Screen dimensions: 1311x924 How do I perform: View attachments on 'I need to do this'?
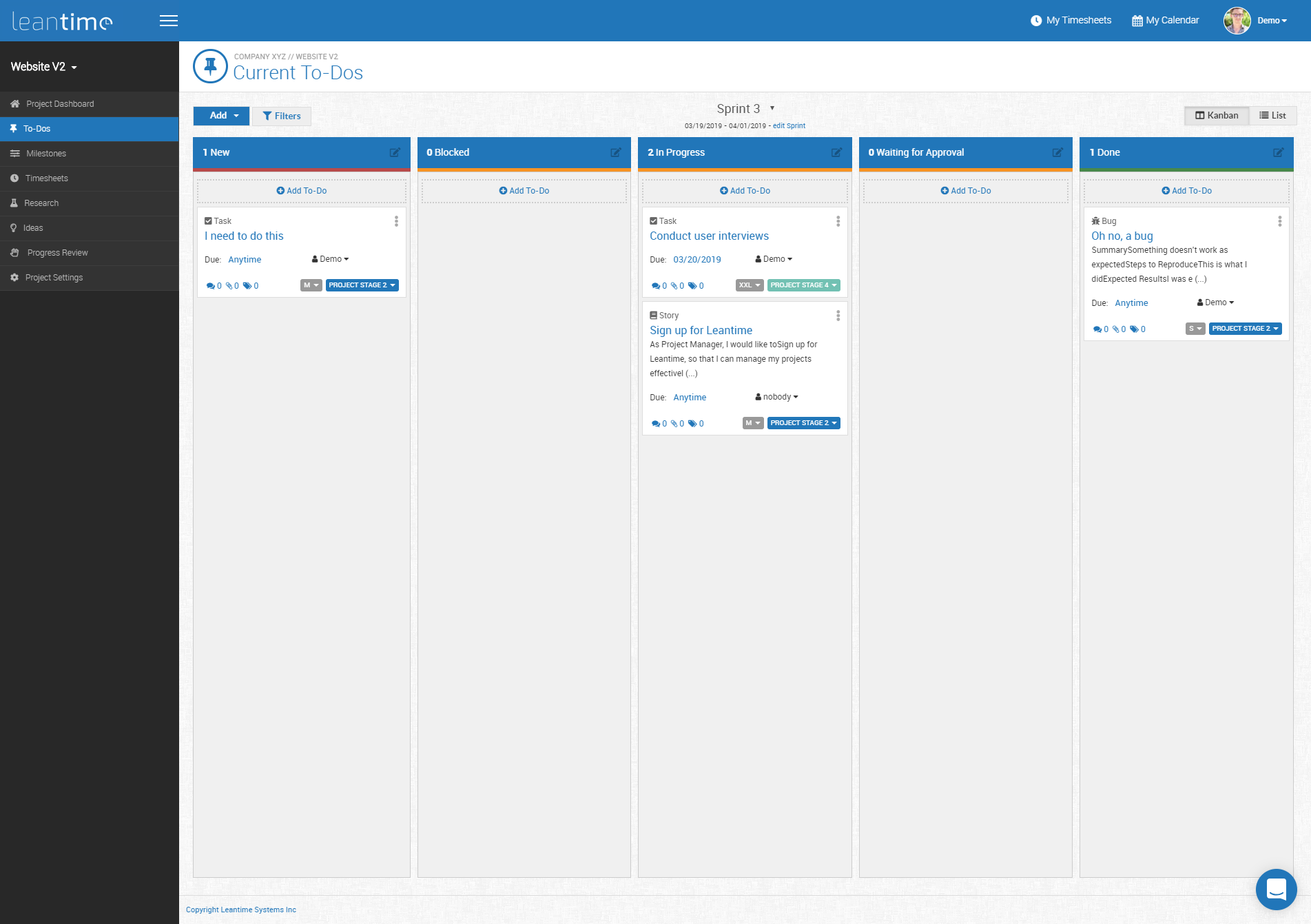[x=232, y=286]
